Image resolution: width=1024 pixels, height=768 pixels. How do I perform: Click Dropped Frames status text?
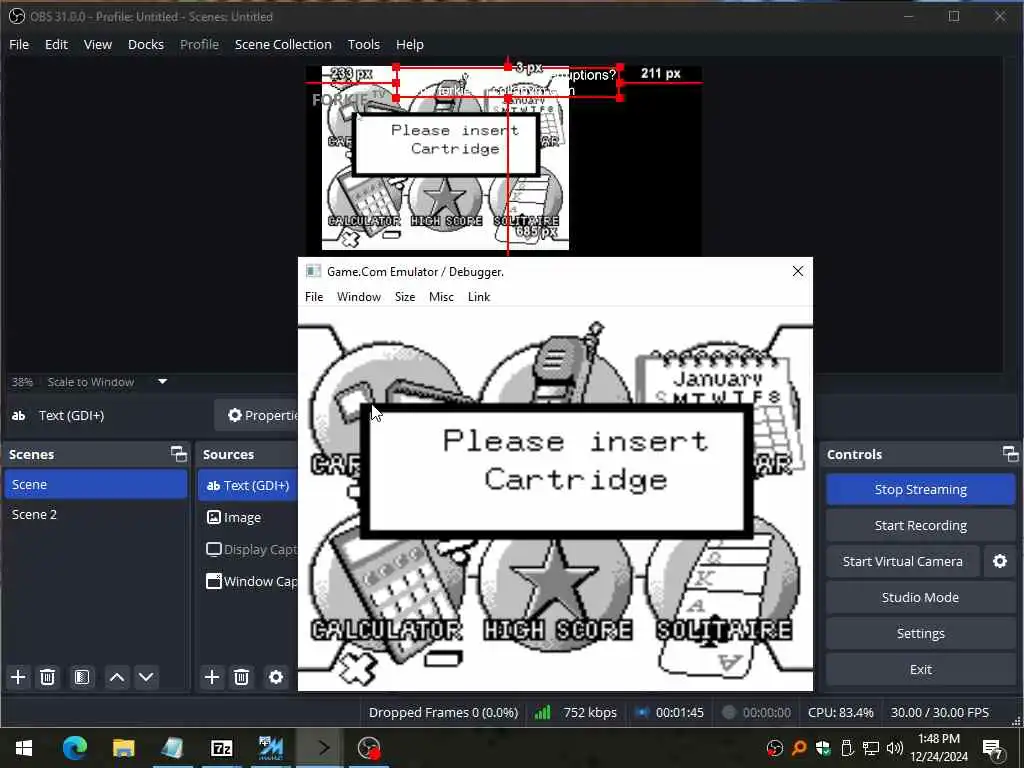[443, 712]
